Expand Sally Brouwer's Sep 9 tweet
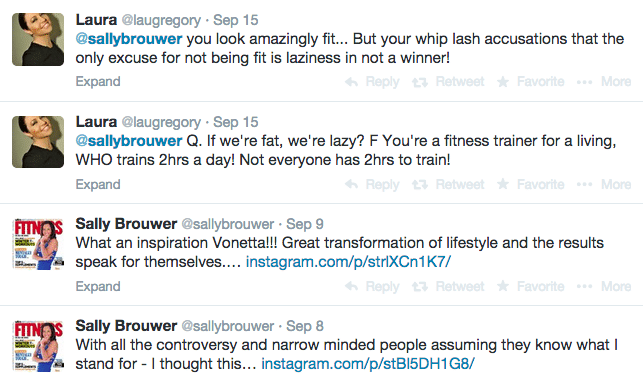The height and width of the screenshot is (380, 643). tap(98, 286)
